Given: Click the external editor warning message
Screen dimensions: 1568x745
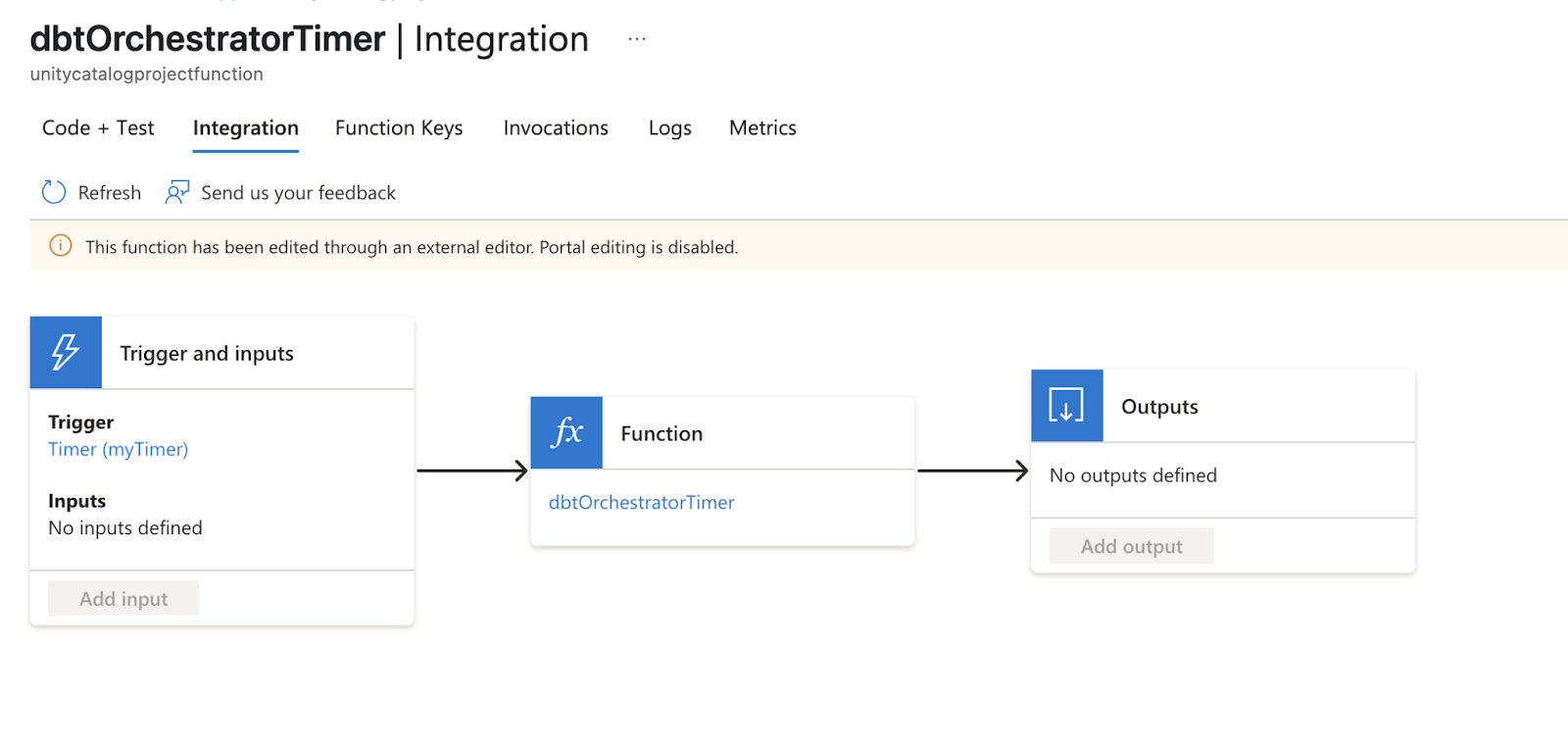Looking at the screenshot, I should 412,247.
